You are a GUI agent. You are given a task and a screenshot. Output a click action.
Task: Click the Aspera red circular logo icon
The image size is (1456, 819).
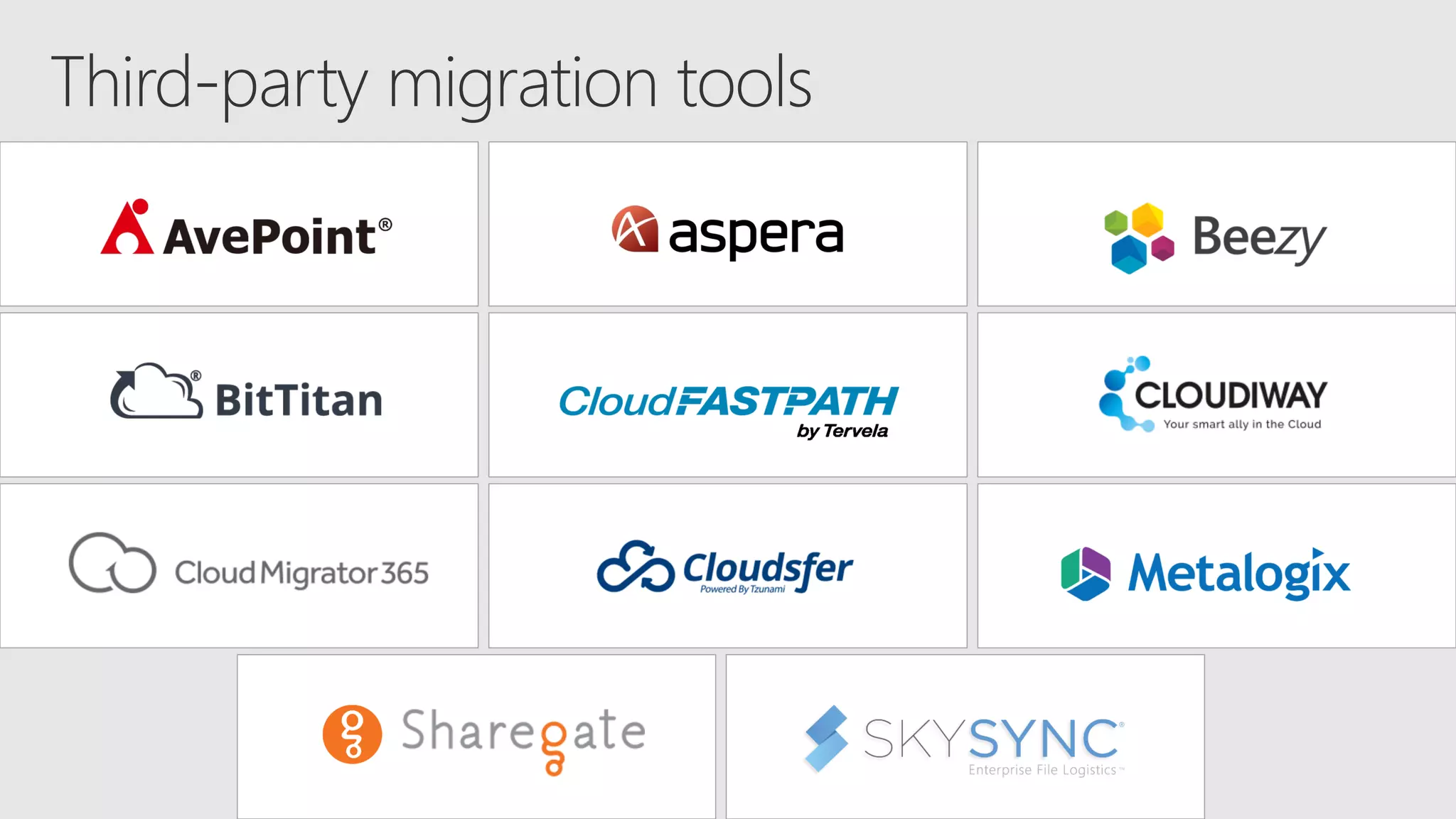point(635,229)
